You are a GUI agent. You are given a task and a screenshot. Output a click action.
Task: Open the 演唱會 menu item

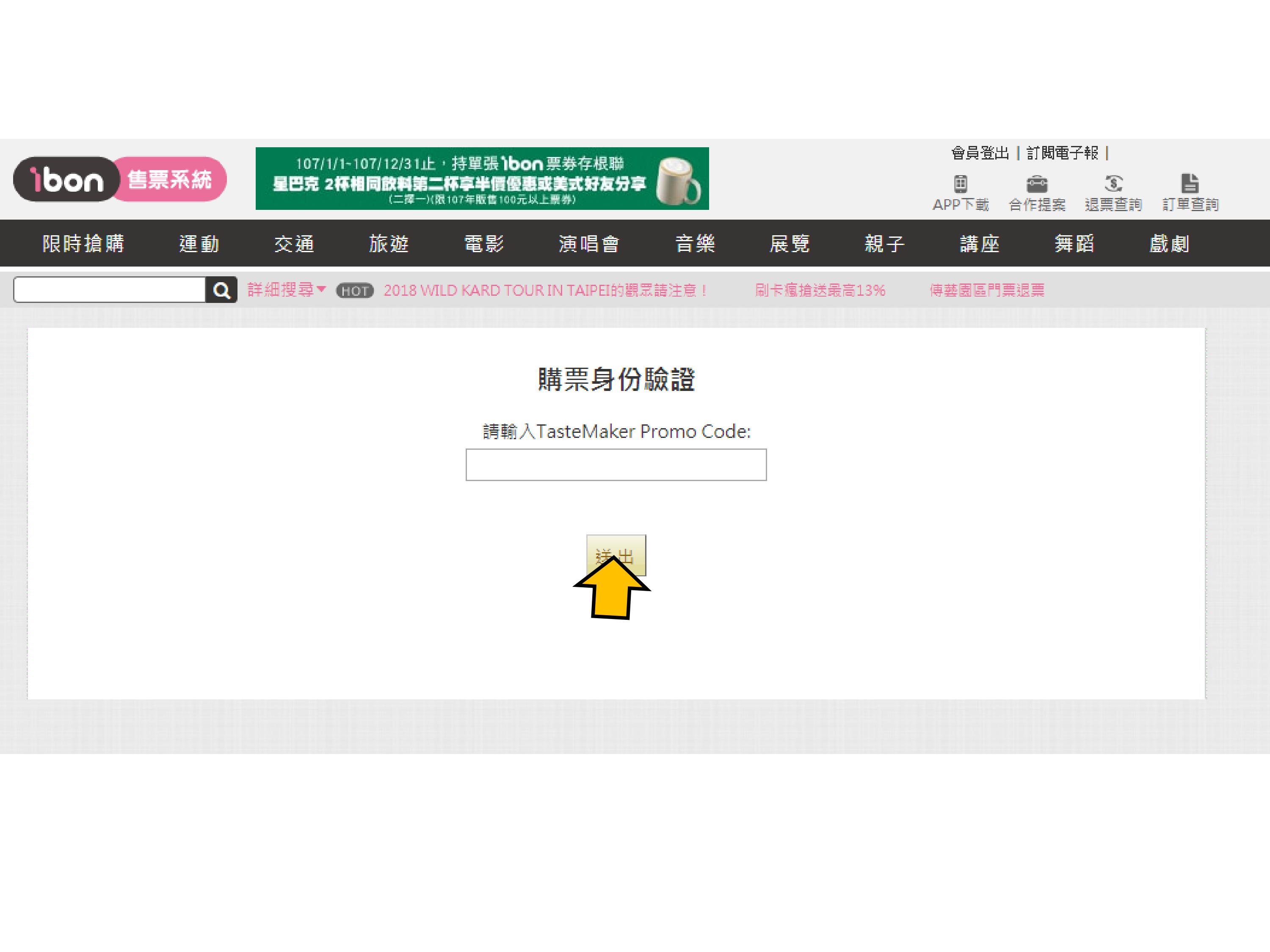(589, 244)
